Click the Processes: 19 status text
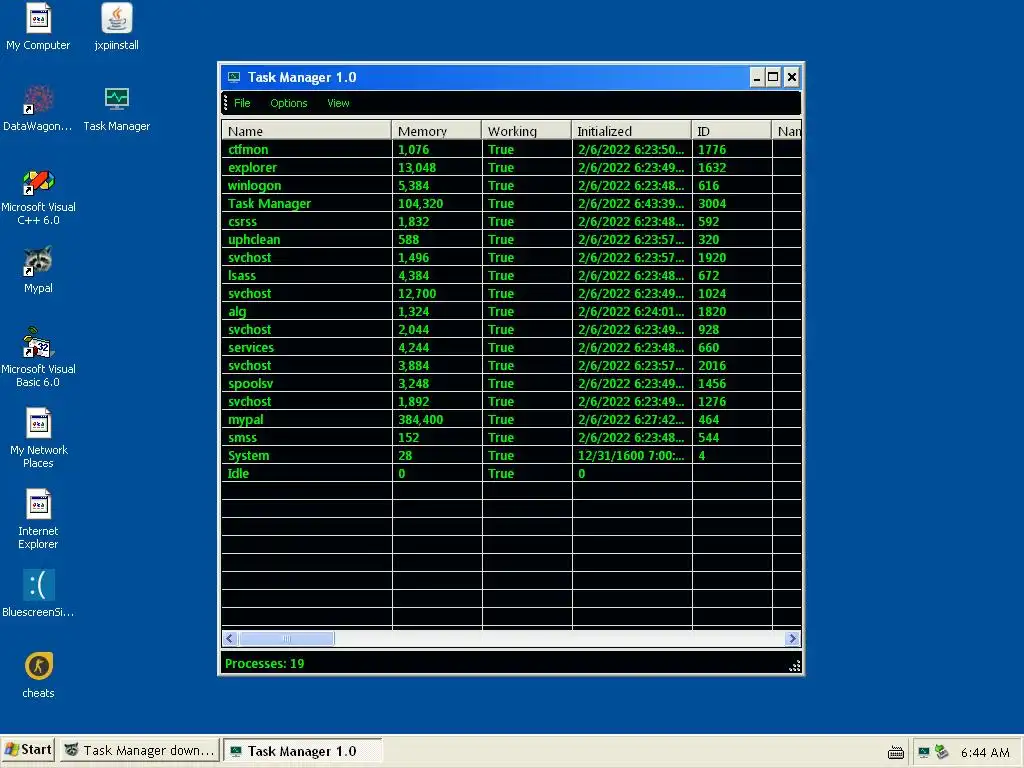This screenshot has width=1024, height=768. [264, 664]
